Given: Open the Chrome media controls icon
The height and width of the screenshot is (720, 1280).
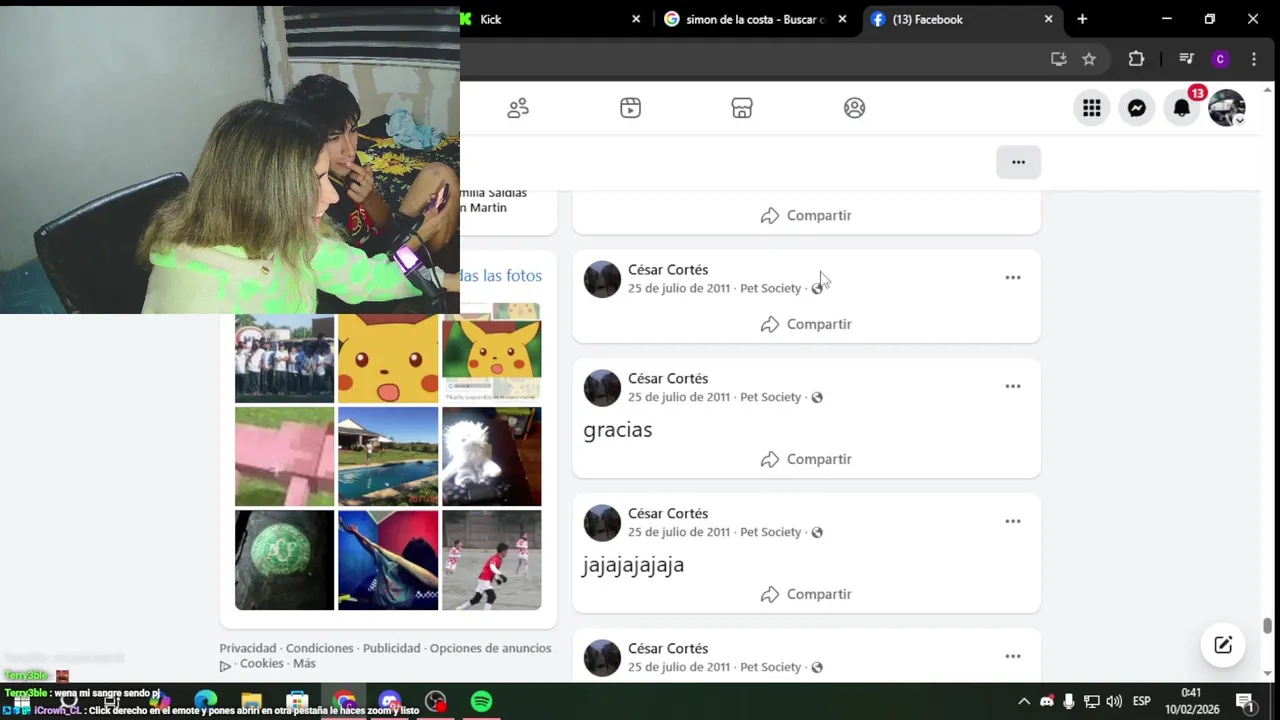Looking at the screenshot, I should [1186, 59].
